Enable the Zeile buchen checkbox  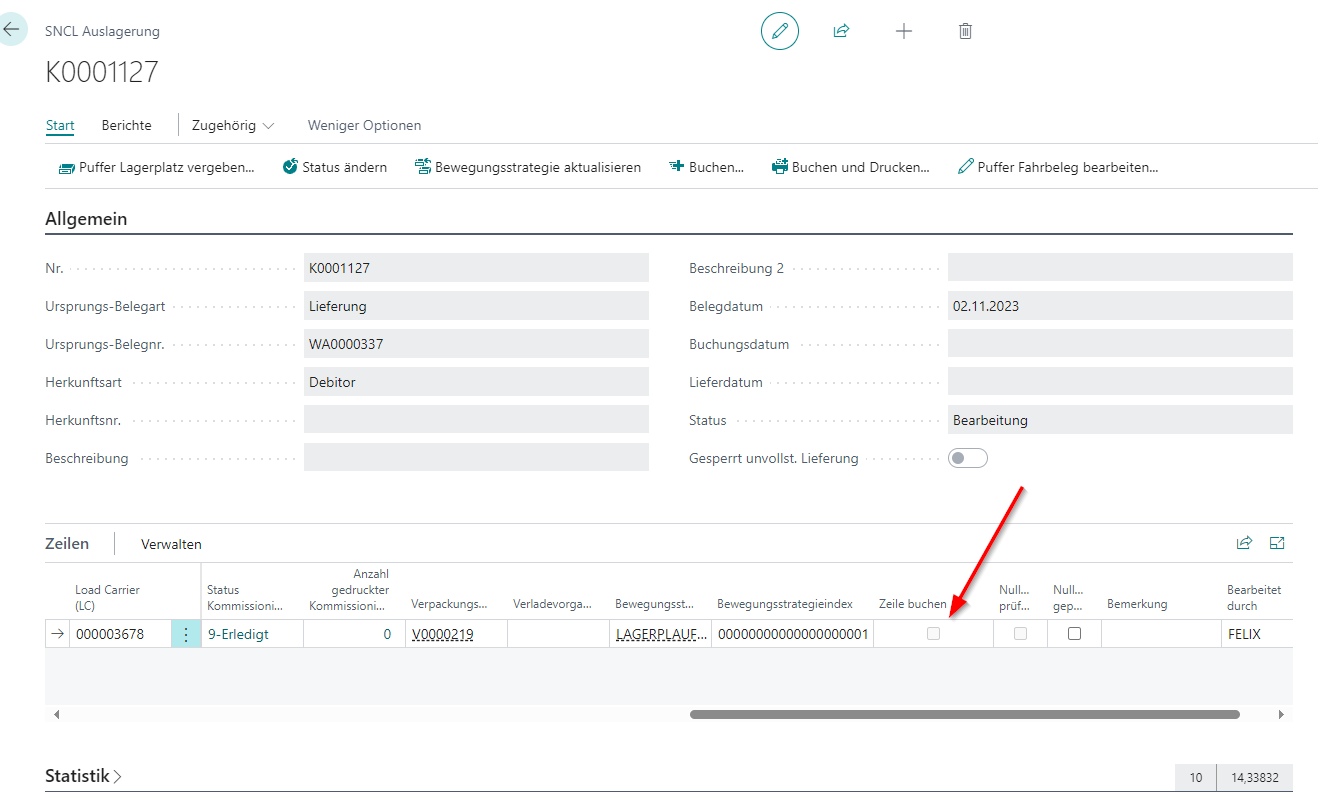click(x=932, y=633)
